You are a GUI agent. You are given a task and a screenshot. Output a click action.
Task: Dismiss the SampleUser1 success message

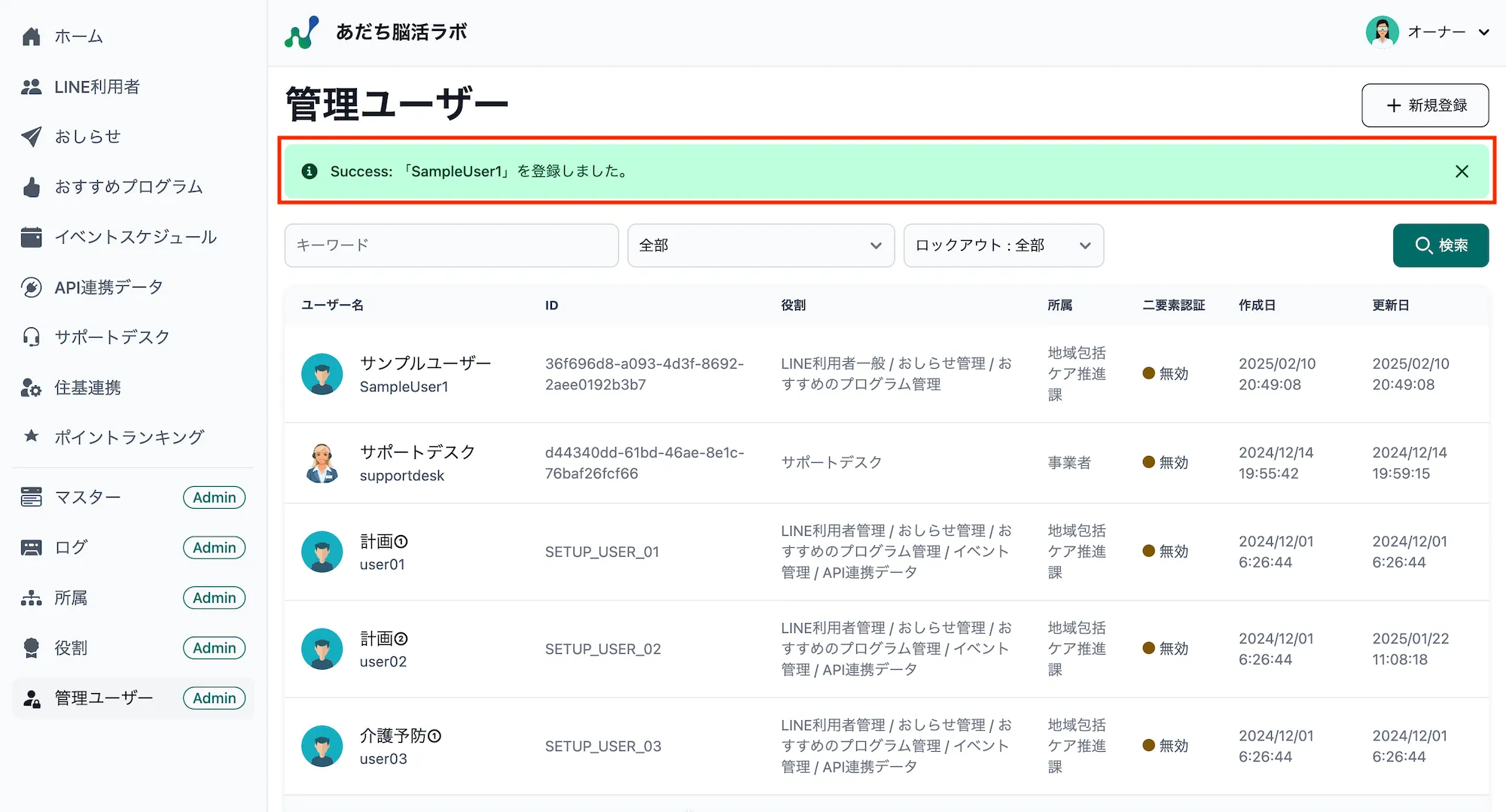point(1462,171)
